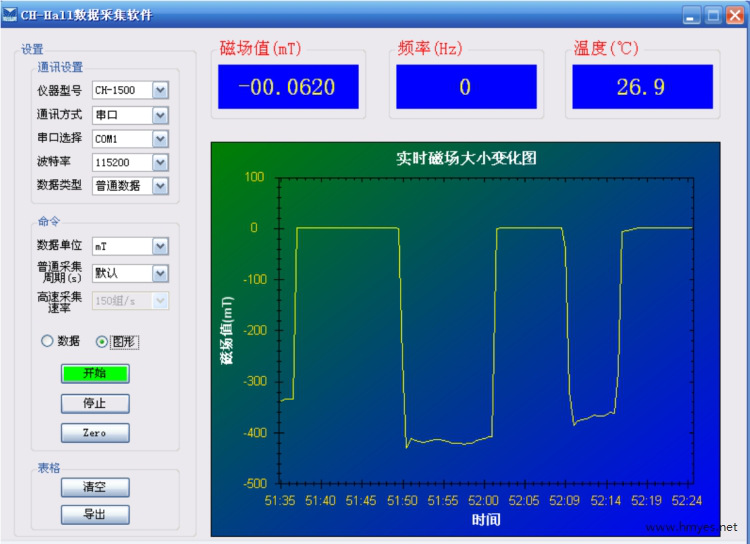
Task: Click the 导出 export button
Action: click(95, 515)
